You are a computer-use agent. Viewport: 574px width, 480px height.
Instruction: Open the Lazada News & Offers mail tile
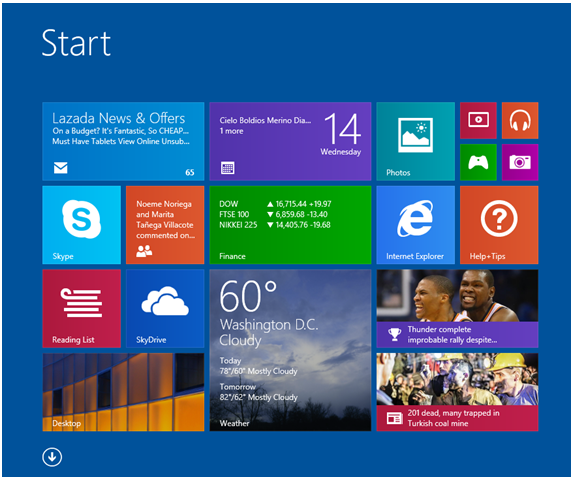point(123,141)
